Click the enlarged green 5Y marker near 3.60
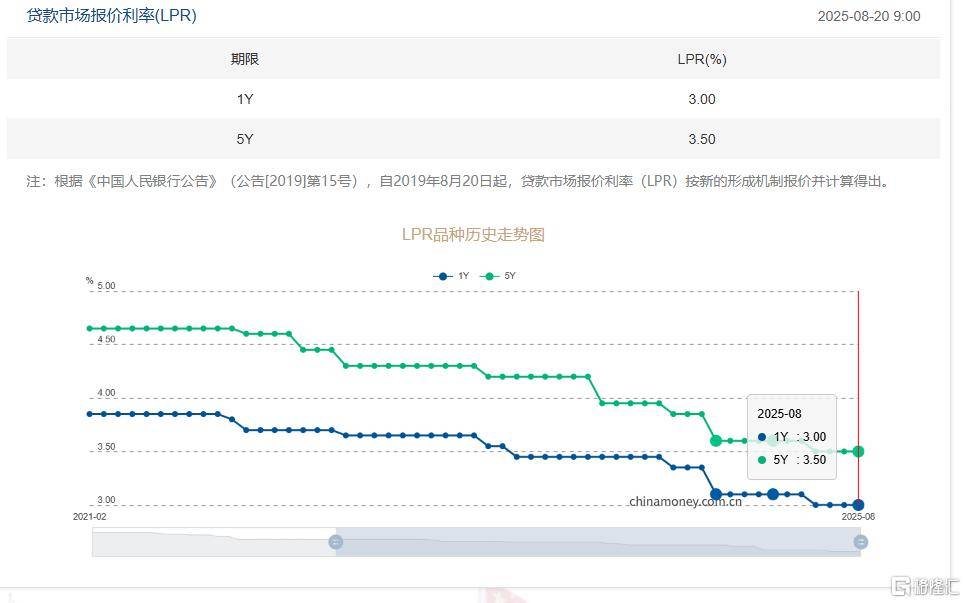Viewport: 966px width, 603px height. tap(716, 440)
